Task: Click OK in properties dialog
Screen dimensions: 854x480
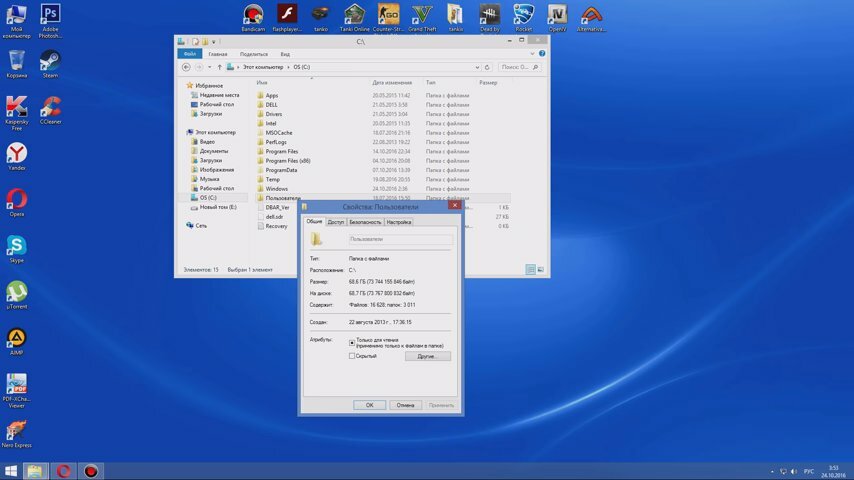Action: pyautogui.click(x=369, y=405)
